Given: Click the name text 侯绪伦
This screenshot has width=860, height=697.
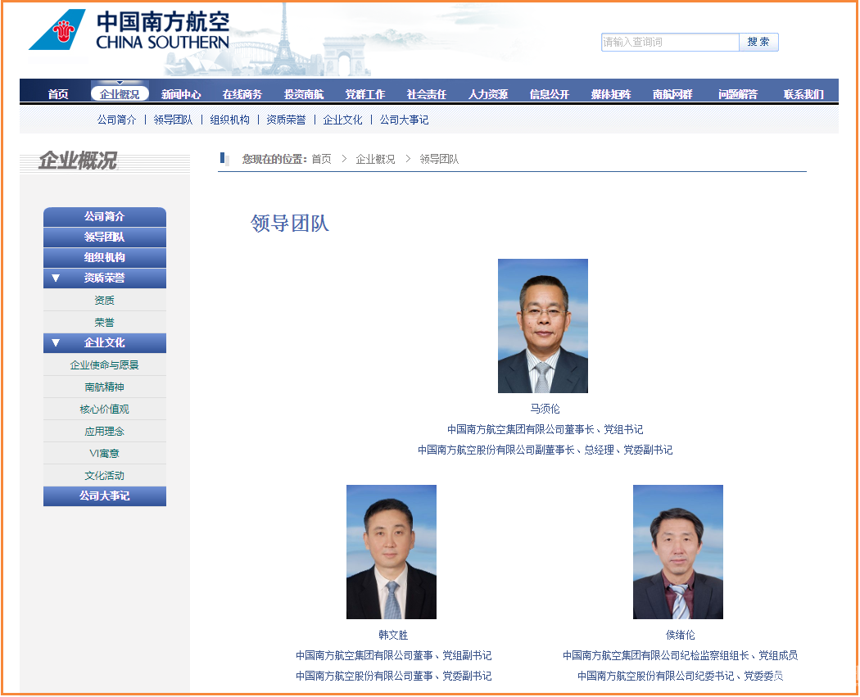Looking at the screenshot, I should click(681, 635).
